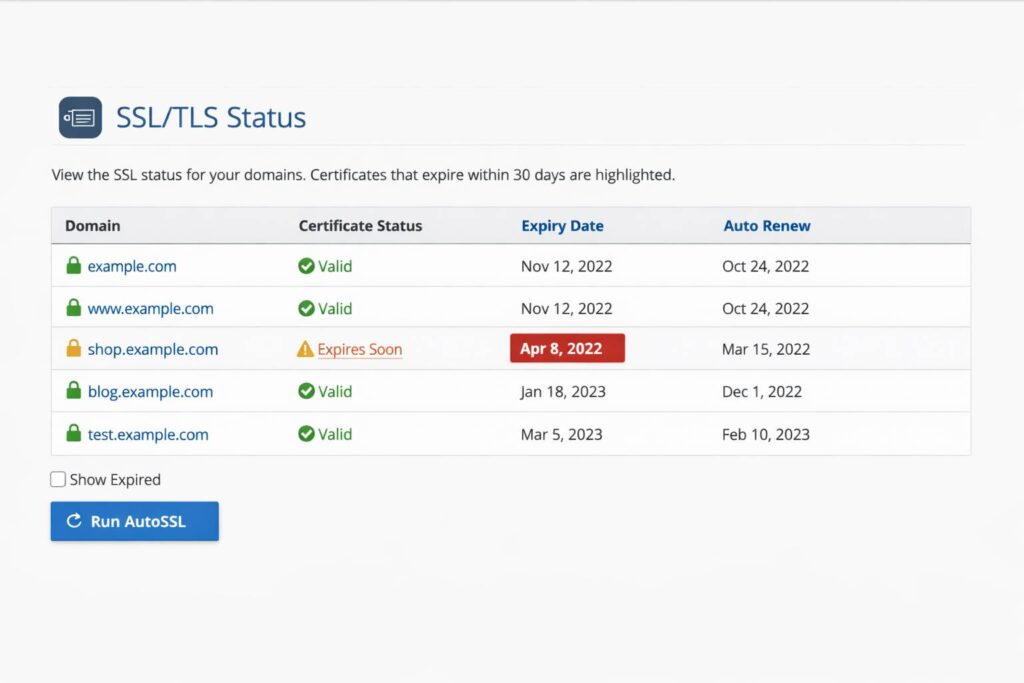Click green checkmark icon in test.example.com row
Screen dimensions: 1024x683
(306, 434)
